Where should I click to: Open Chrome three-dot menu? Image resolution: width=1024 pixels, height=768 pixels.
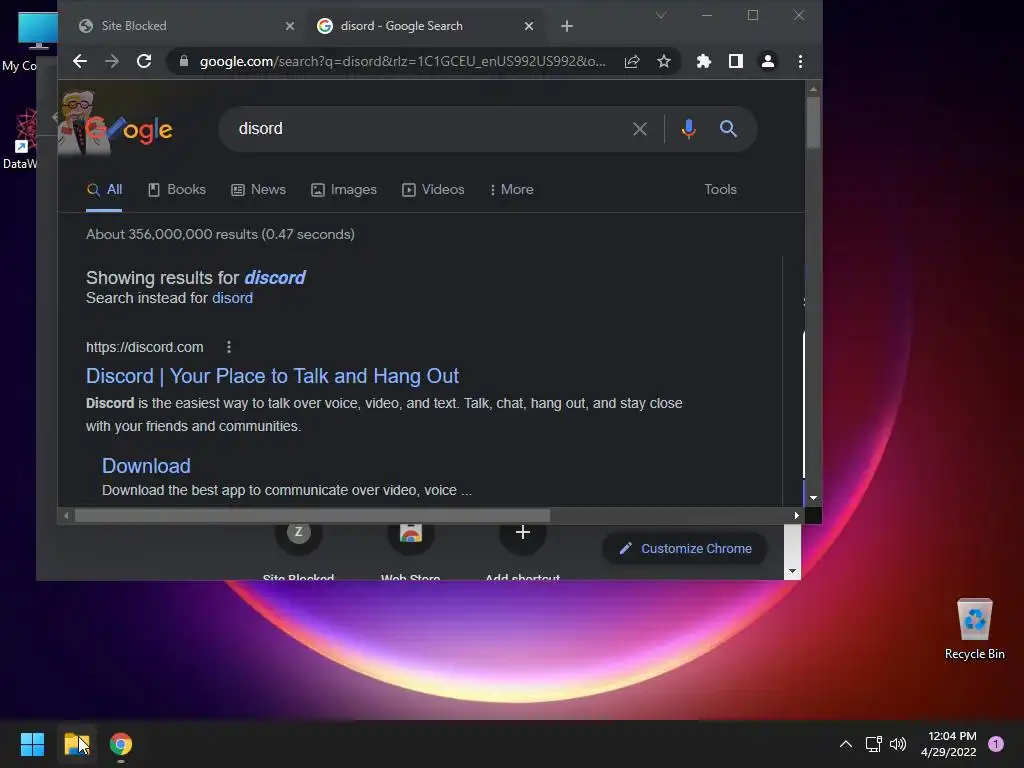[x=800, y=61]
